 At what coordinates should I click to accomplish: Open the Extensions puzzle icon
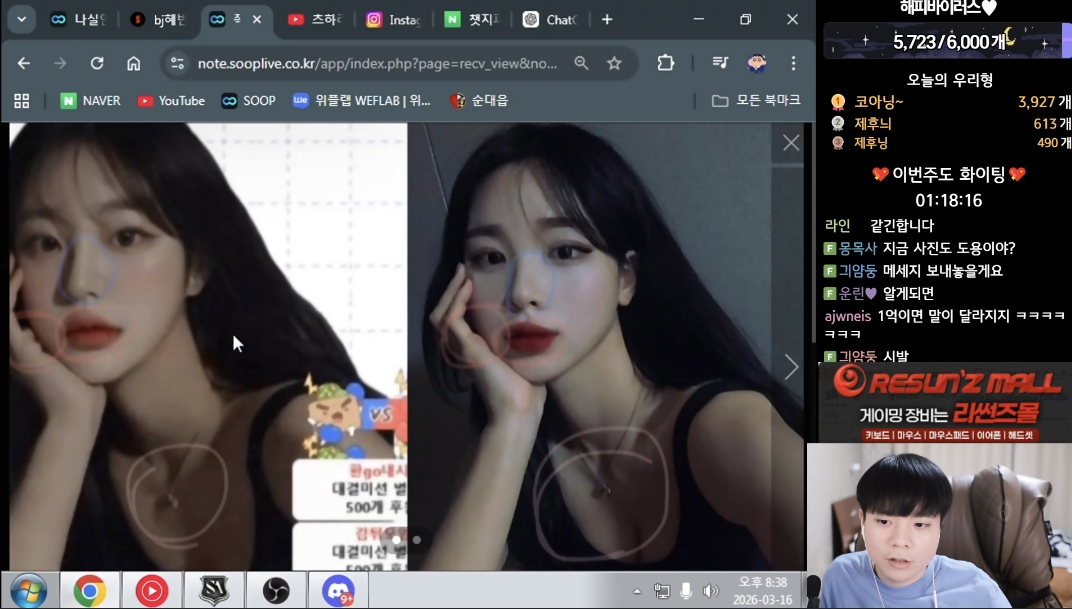pos(665,63)
